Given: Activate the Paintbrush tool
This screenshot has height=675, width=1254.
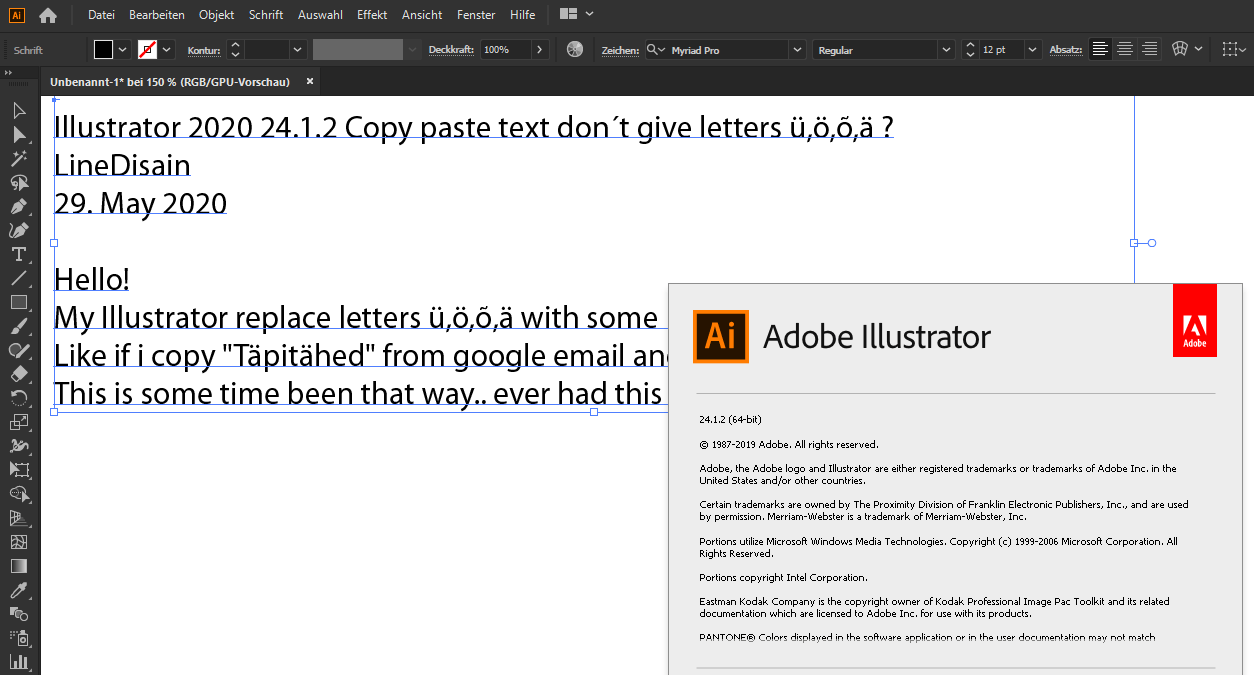Looking at the screenshot, I should pyautogui.click(x=18, y=326).
